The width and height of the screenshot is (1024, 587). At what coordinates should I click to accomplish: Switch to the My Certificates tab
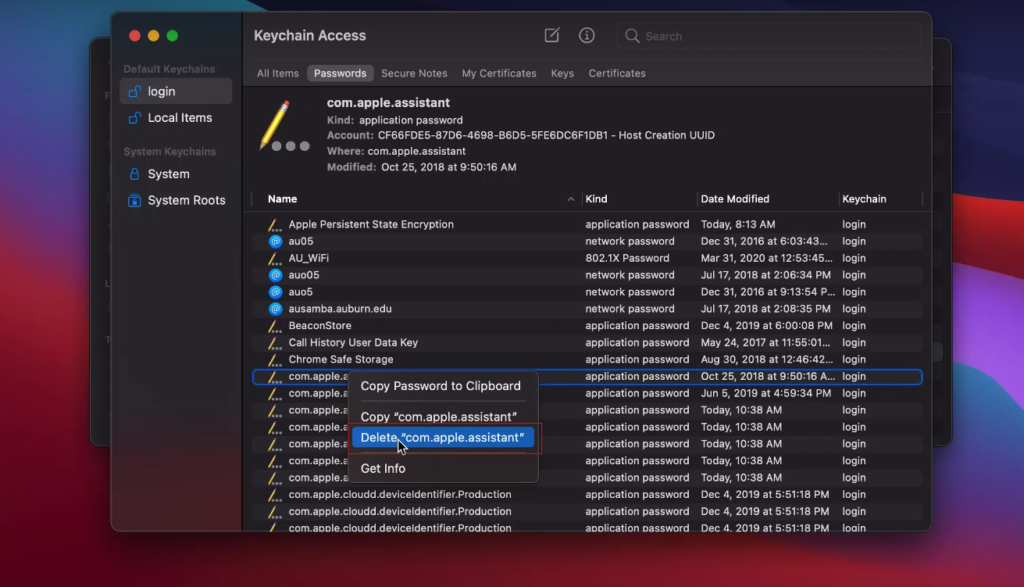point(499,73)
